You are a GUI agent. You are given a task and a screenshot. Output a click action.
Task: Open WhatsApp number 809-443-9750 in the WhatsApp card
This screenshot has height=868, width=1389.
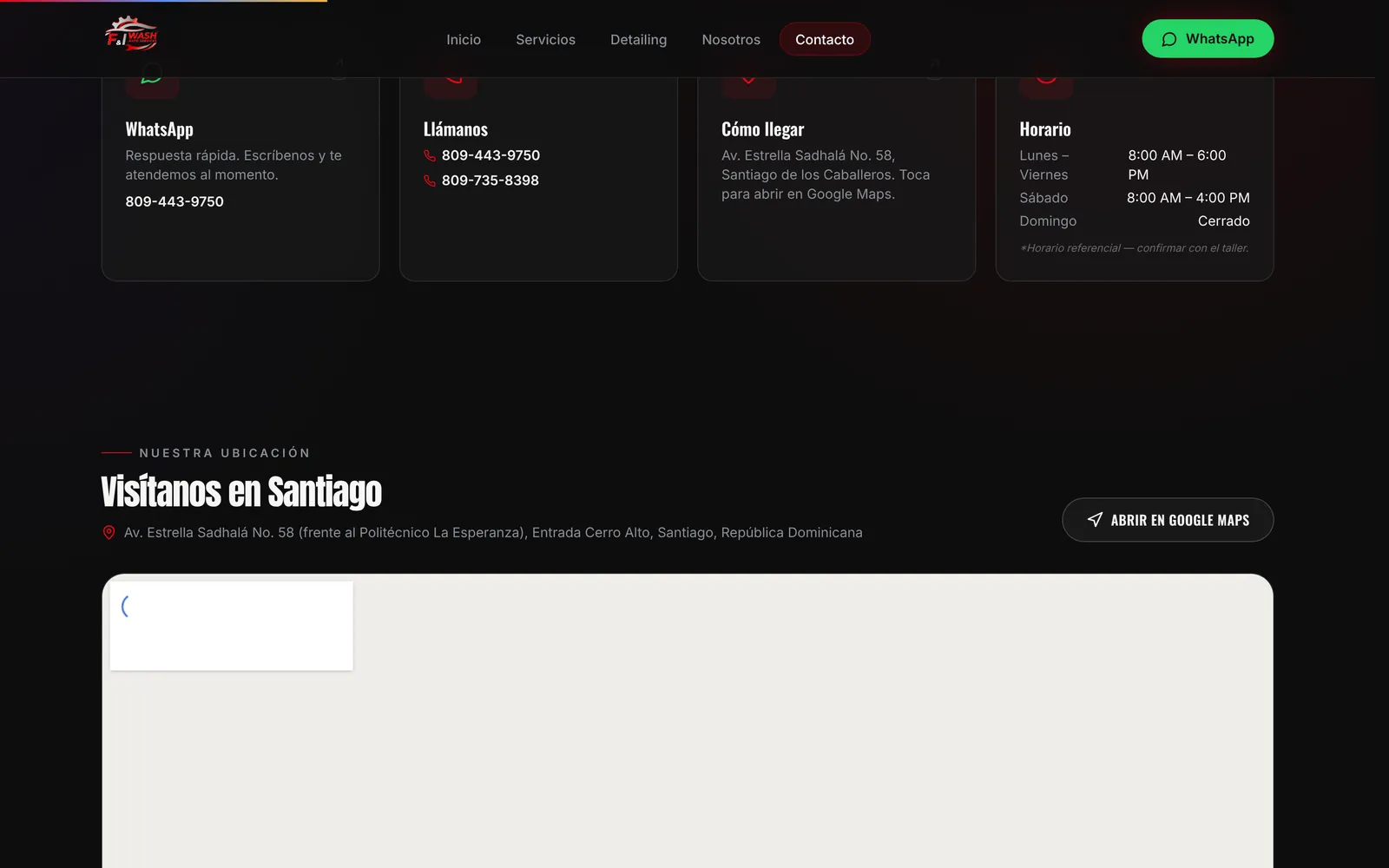pos(174,201)
